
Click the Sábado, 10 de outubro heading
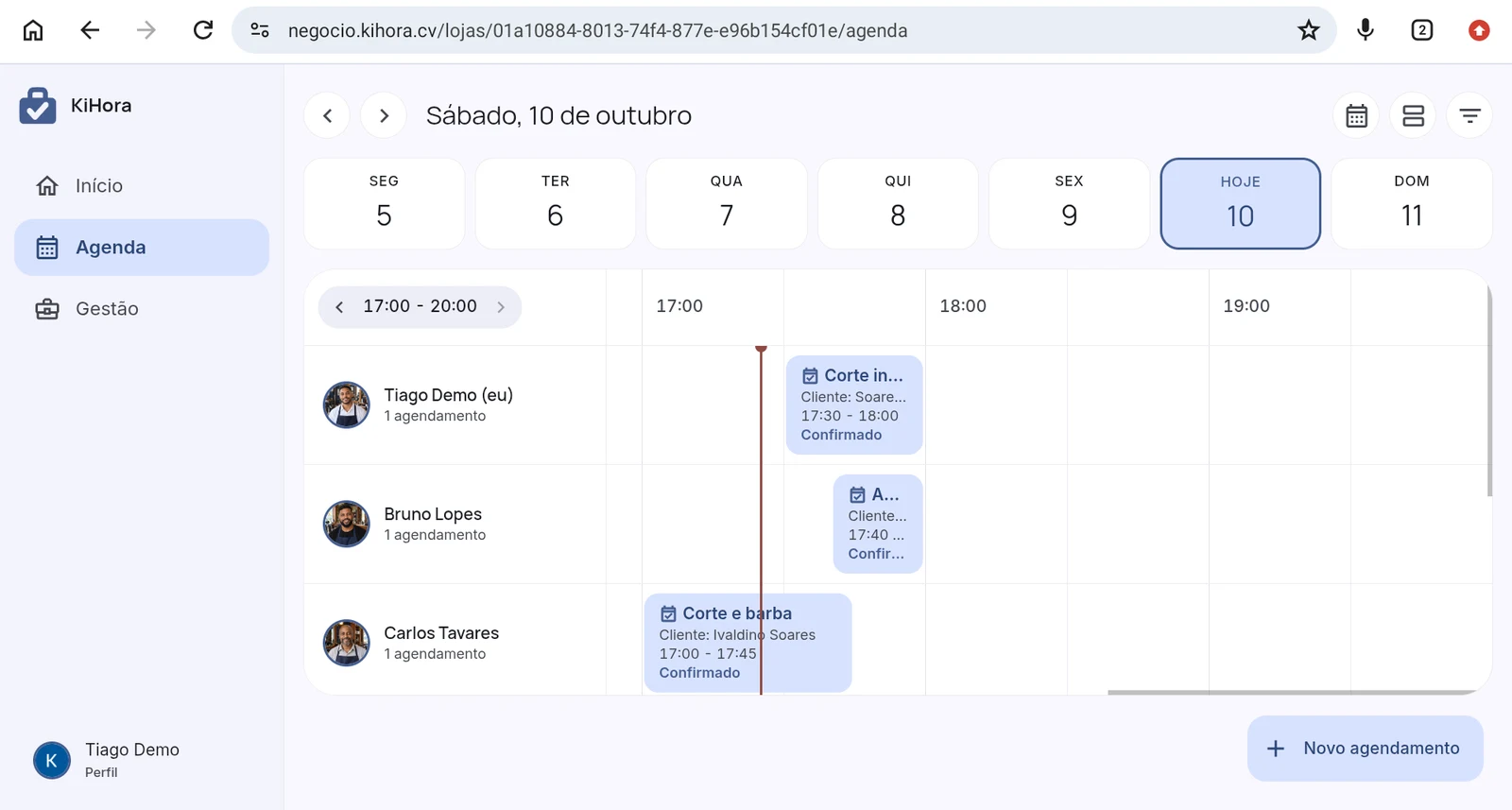(558, 115)
